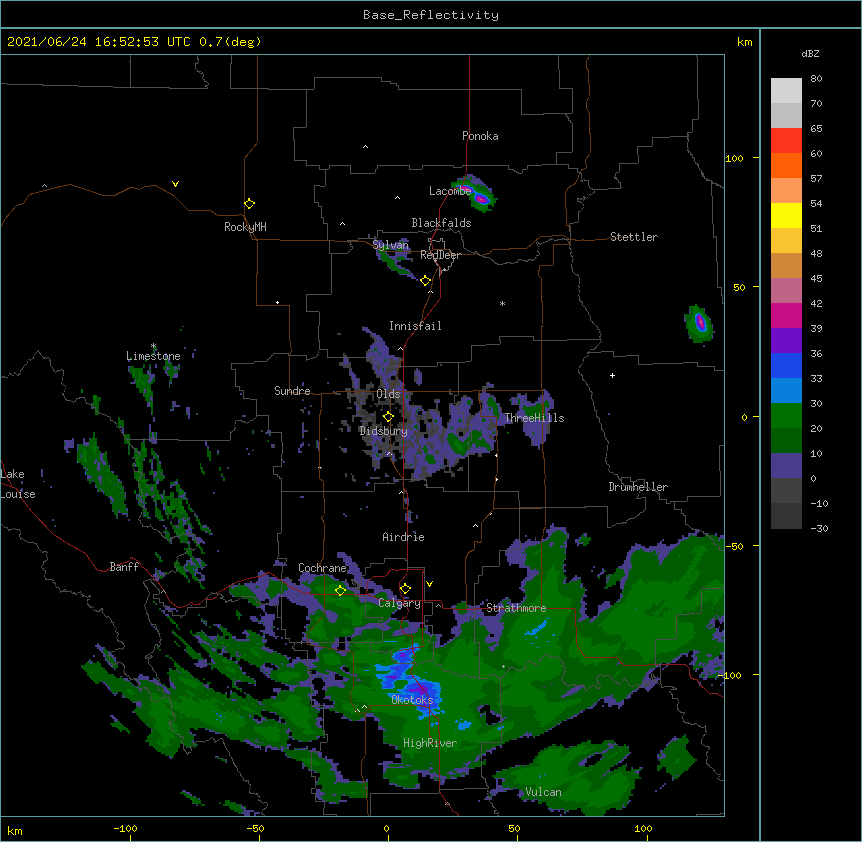Select the yellow diamond marker below Olds
Screen dimensions: 862x842
pos(388,416)
